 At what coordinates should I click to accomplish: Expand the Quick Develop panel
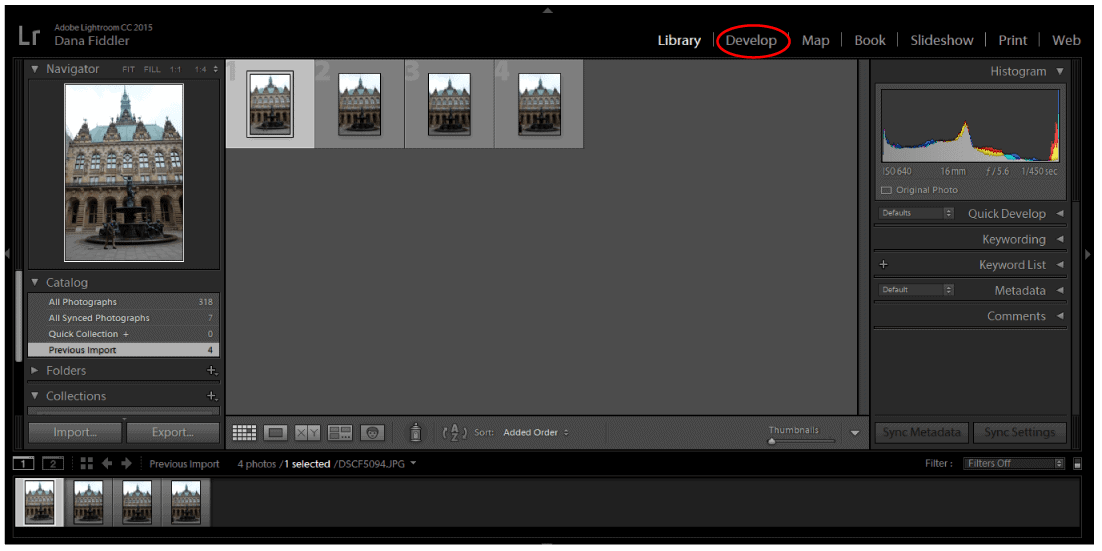tap(1059, 214)
